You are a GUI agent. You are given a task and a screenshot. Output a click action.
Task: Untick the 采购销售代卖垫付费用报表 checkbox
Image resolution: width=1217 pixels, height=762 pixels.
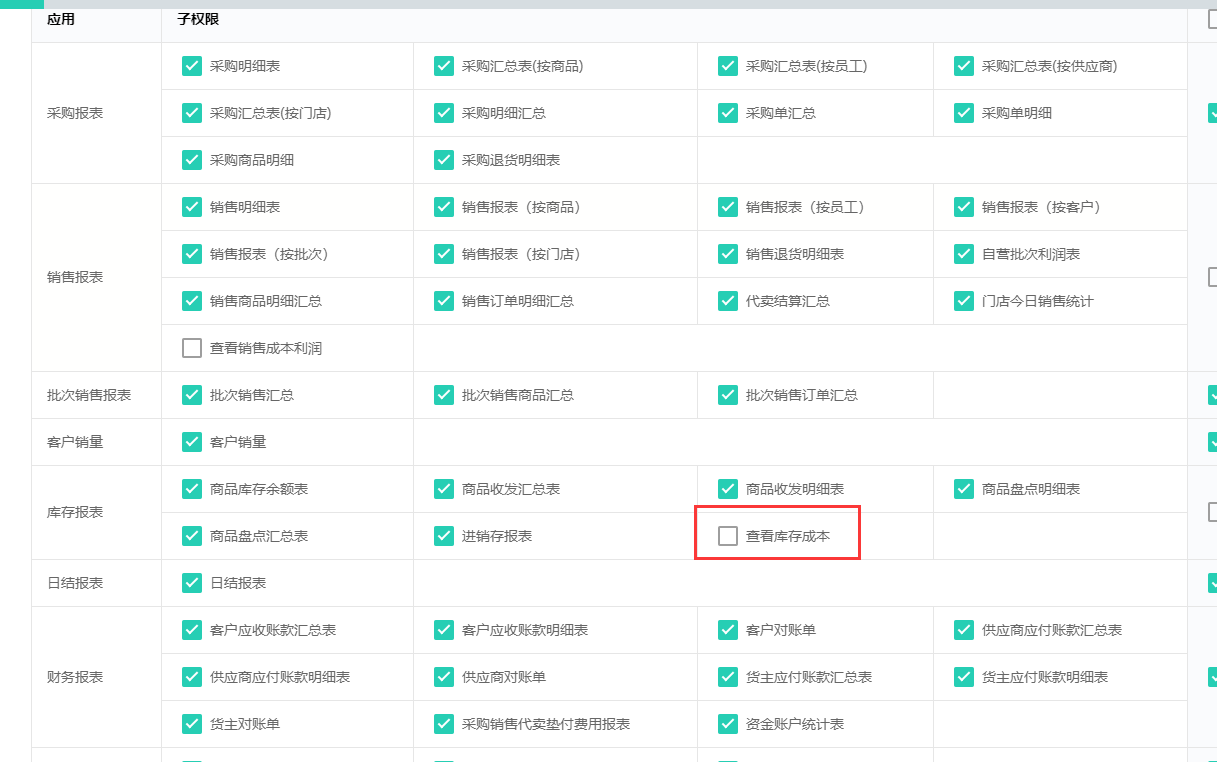[444, 724]
